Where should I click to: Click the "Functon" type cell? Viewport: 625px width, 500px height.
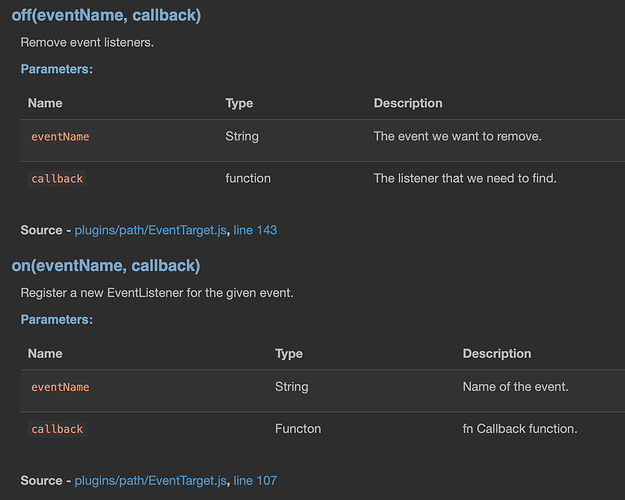click(x=298, y=429)
